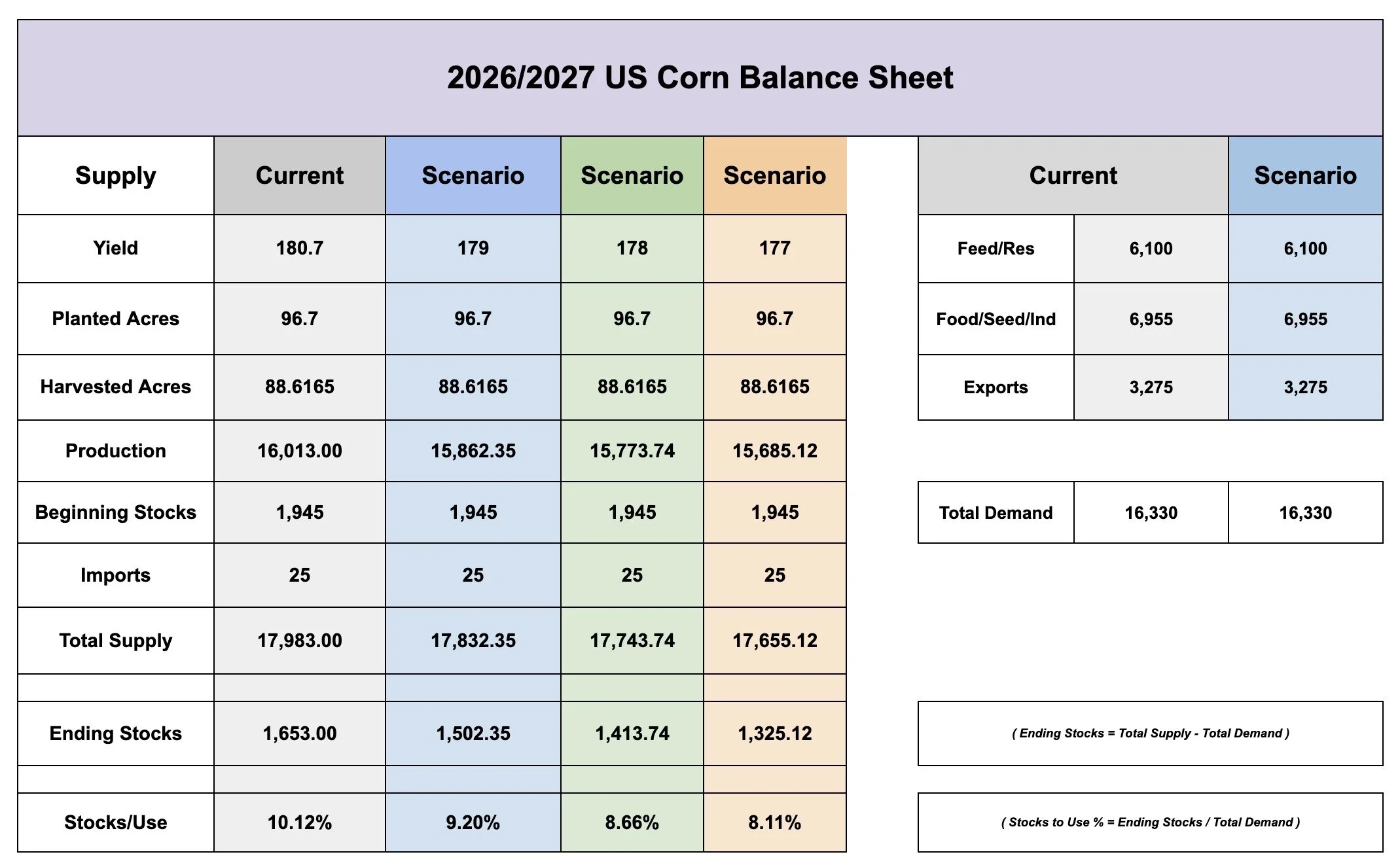
Task: Select Current Production value 16,013.00
Action: (300, 451)
